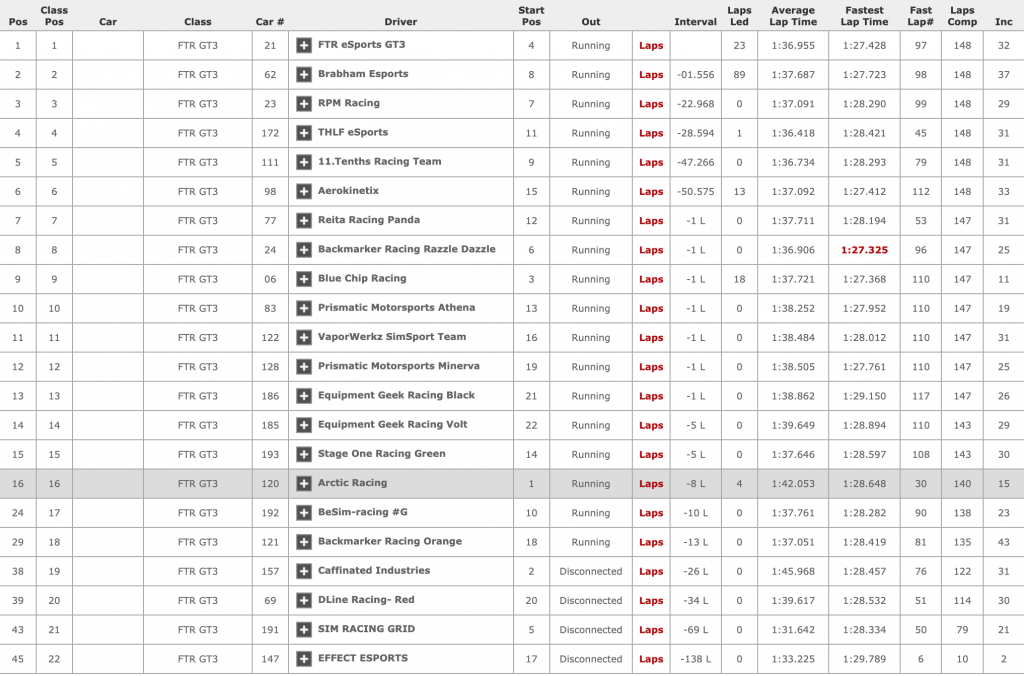The height and width of the screenshot is (676, 1024).
Task: Open Laps link in Arctic Racing row
Action: click(x=651, y=484)
